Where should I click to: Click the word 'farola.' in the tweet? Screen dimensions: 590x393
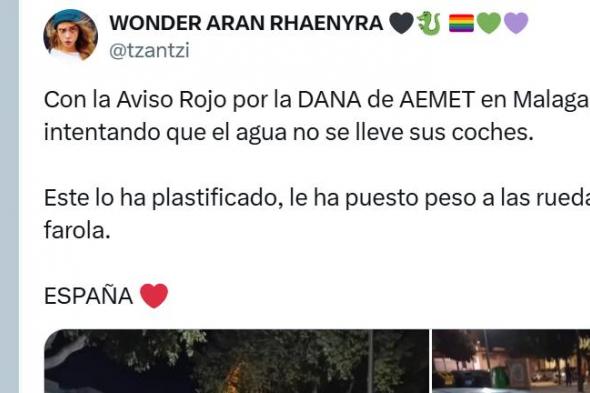pyautogui.click(x=77, y=230)
